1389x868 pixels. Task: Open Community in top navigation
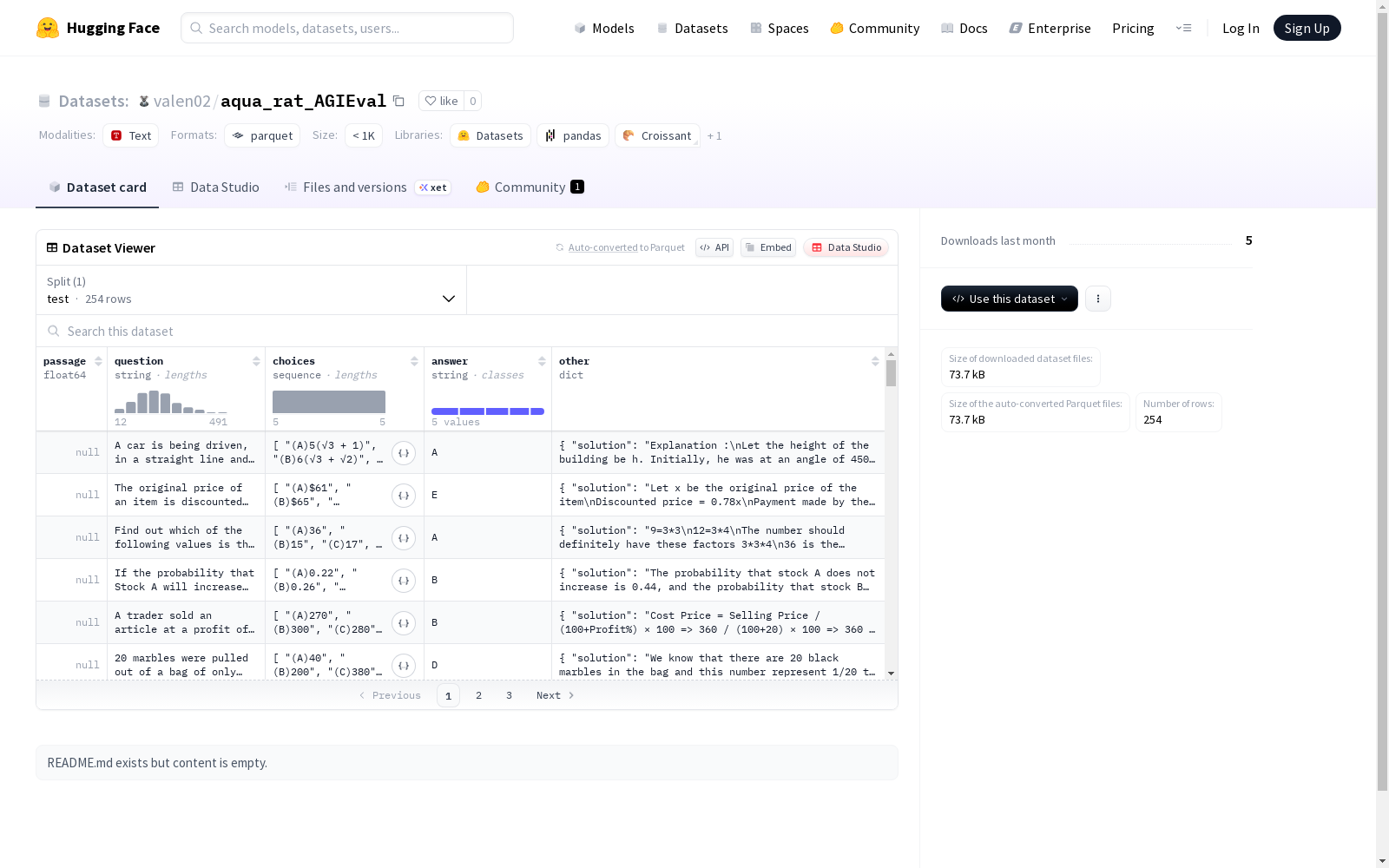[875, 28]
